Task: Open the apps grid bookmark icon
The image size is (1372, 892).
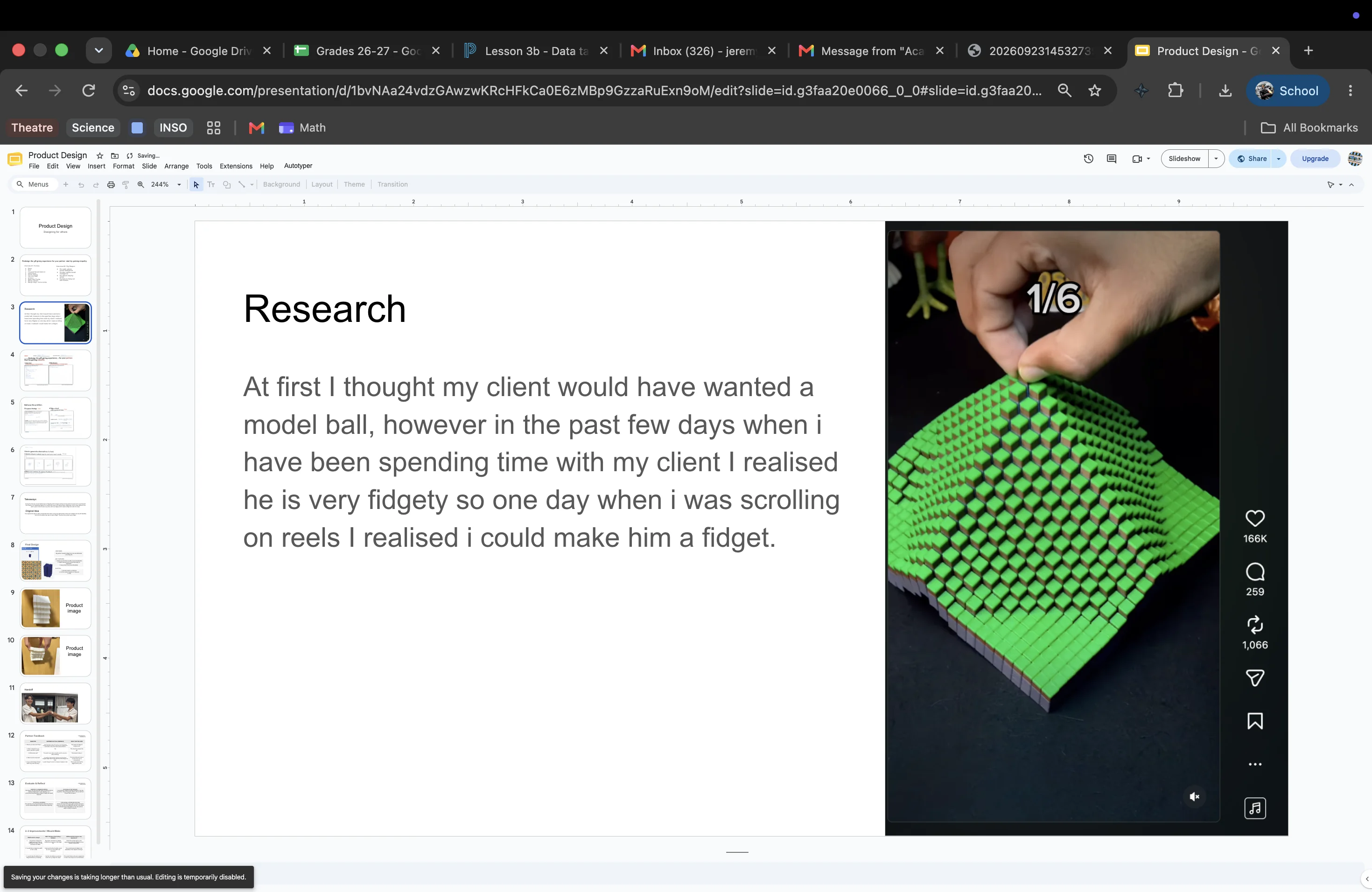Action: (214, 128)
